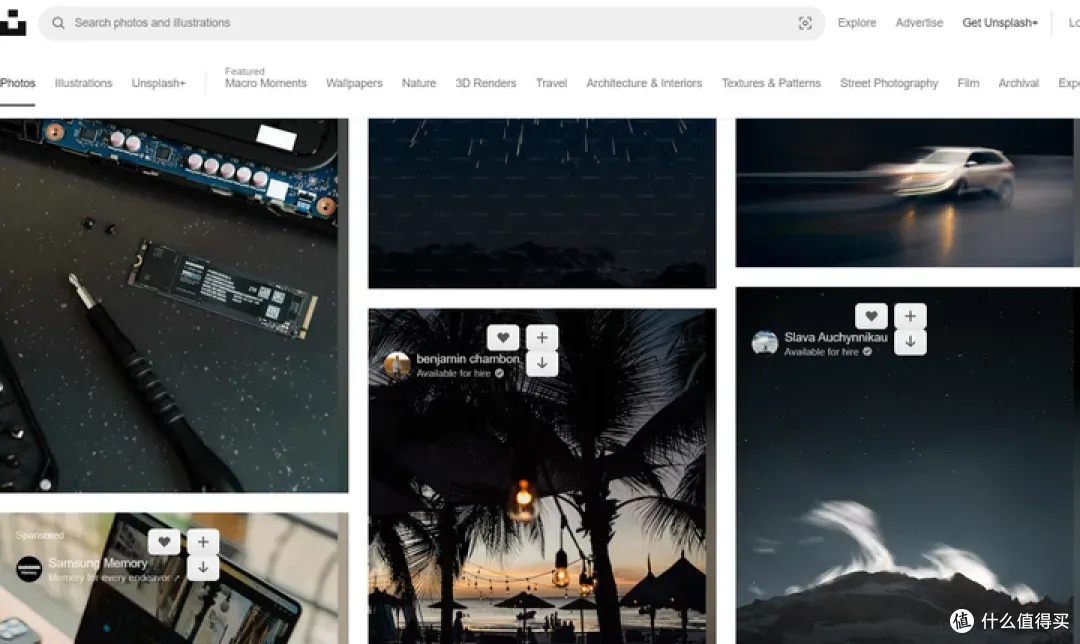The image size is (1080, 644).
Task: Select the Wallpapers category
Action: pos(354,83)
